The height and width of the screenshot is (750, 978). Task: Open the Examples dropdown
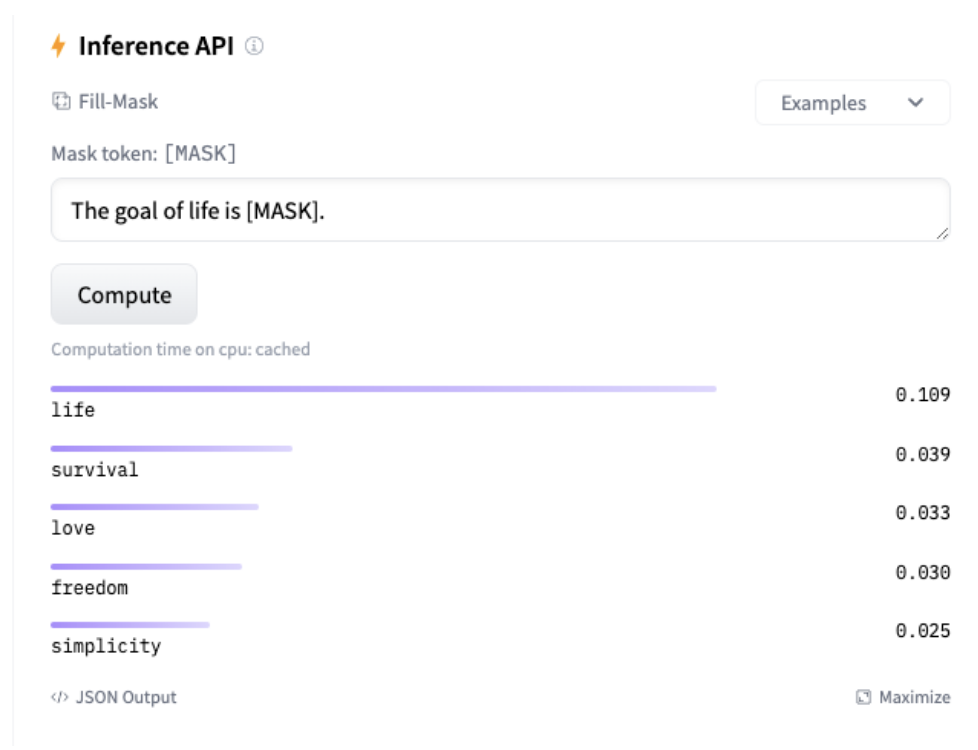click(x=851, y=103)
